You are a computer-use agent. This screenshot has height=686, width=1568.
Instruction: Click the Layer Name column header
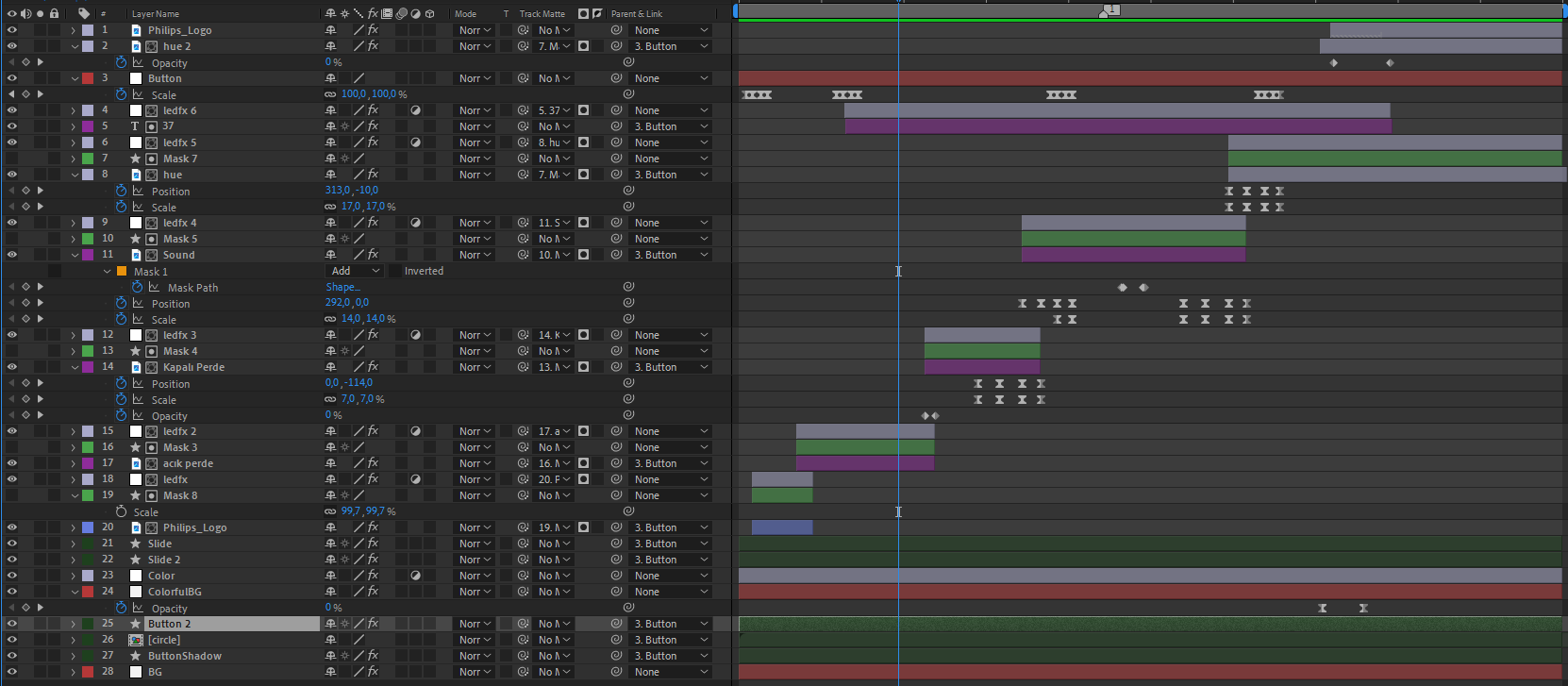[x=156, y=14]
